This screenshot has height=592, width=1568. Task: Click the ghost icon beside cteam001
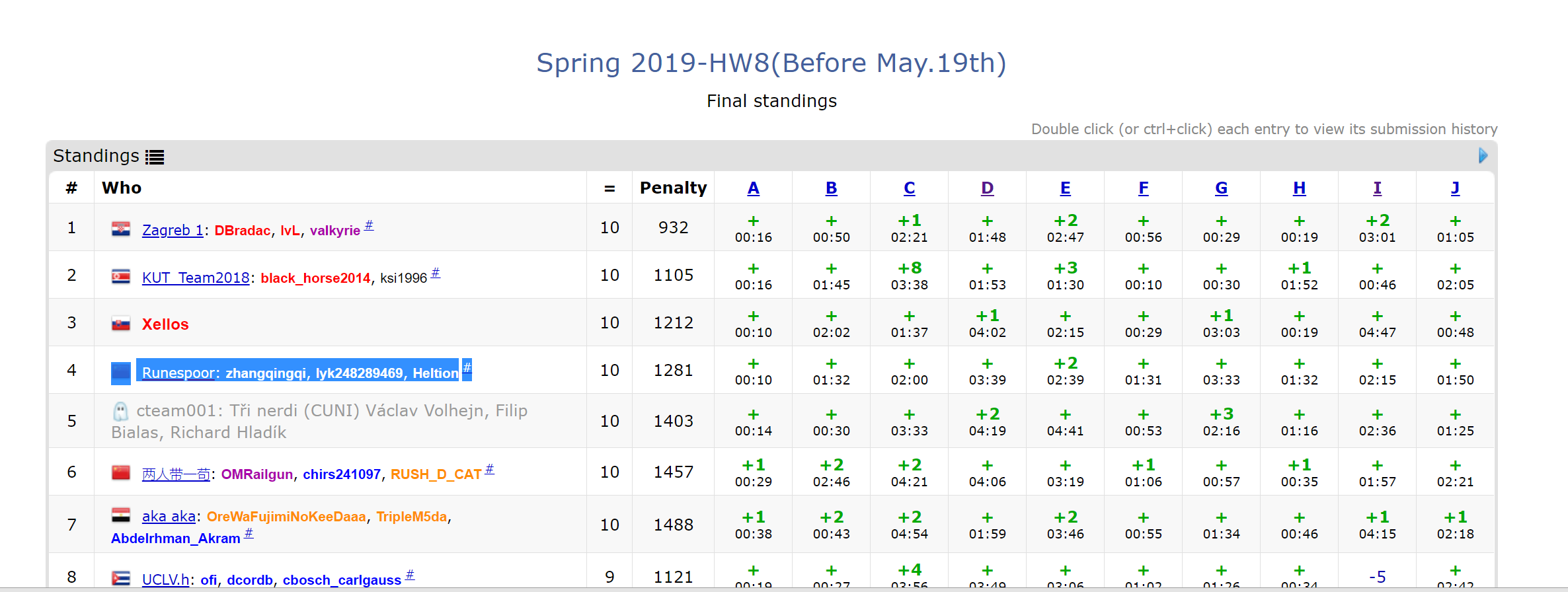click(x=120, y=412)
